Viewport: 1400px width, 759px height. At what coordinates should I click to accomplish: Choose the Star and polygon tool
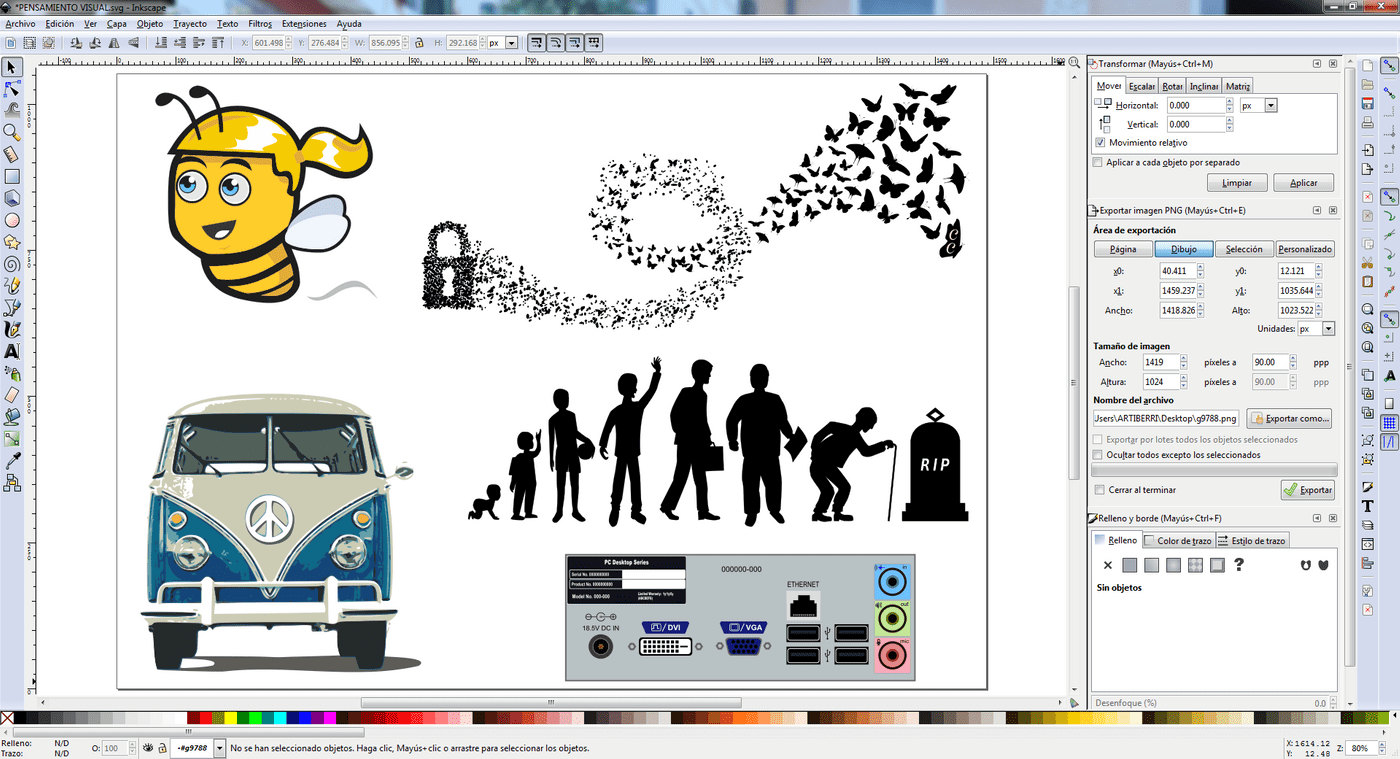click(x=12, y=242)
